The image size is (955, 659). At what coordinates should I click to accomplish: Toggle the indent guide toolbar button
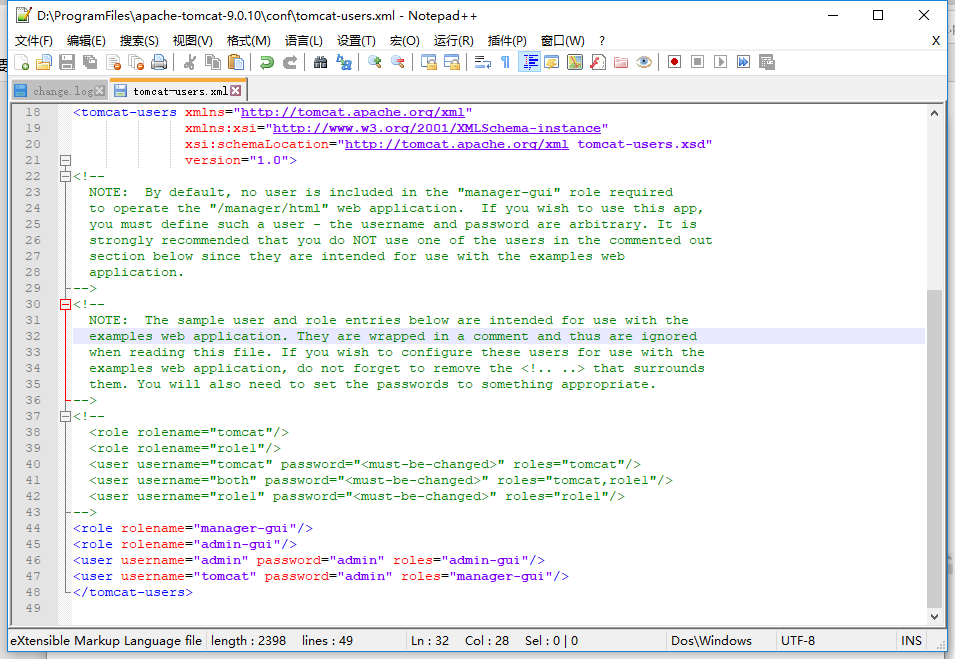tap(529, 62)
